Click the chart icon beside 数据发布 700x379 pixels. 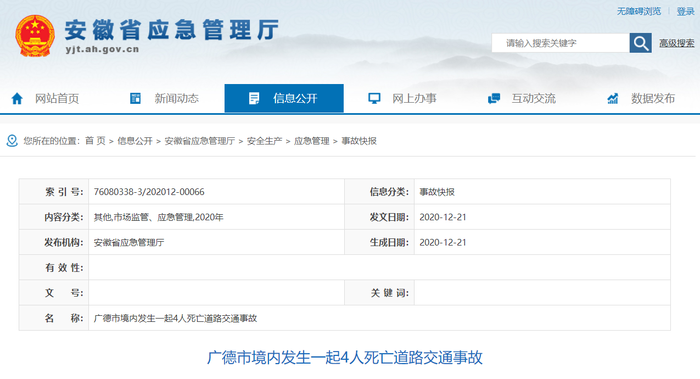click(613, 98)
